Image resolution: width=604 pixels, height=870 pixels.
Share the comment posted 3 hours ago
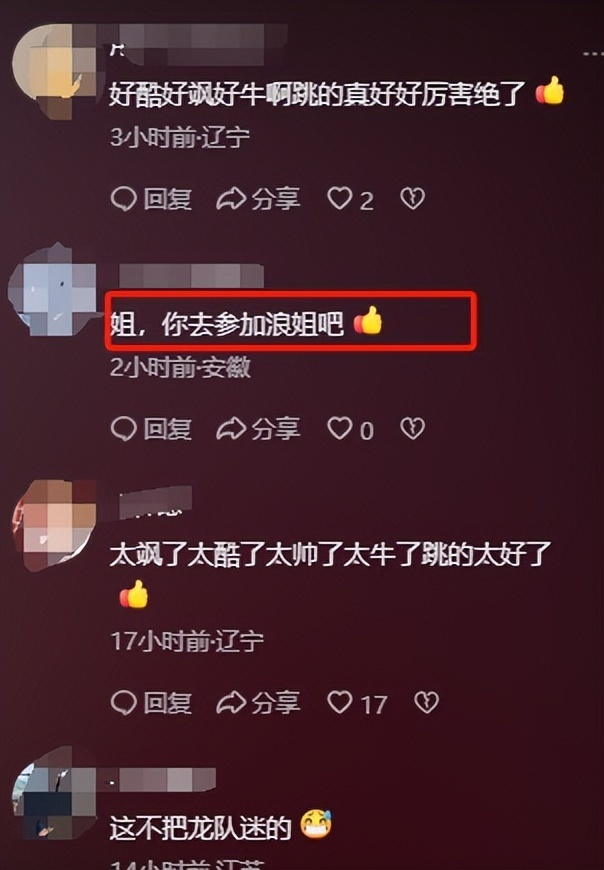point(258,199)
